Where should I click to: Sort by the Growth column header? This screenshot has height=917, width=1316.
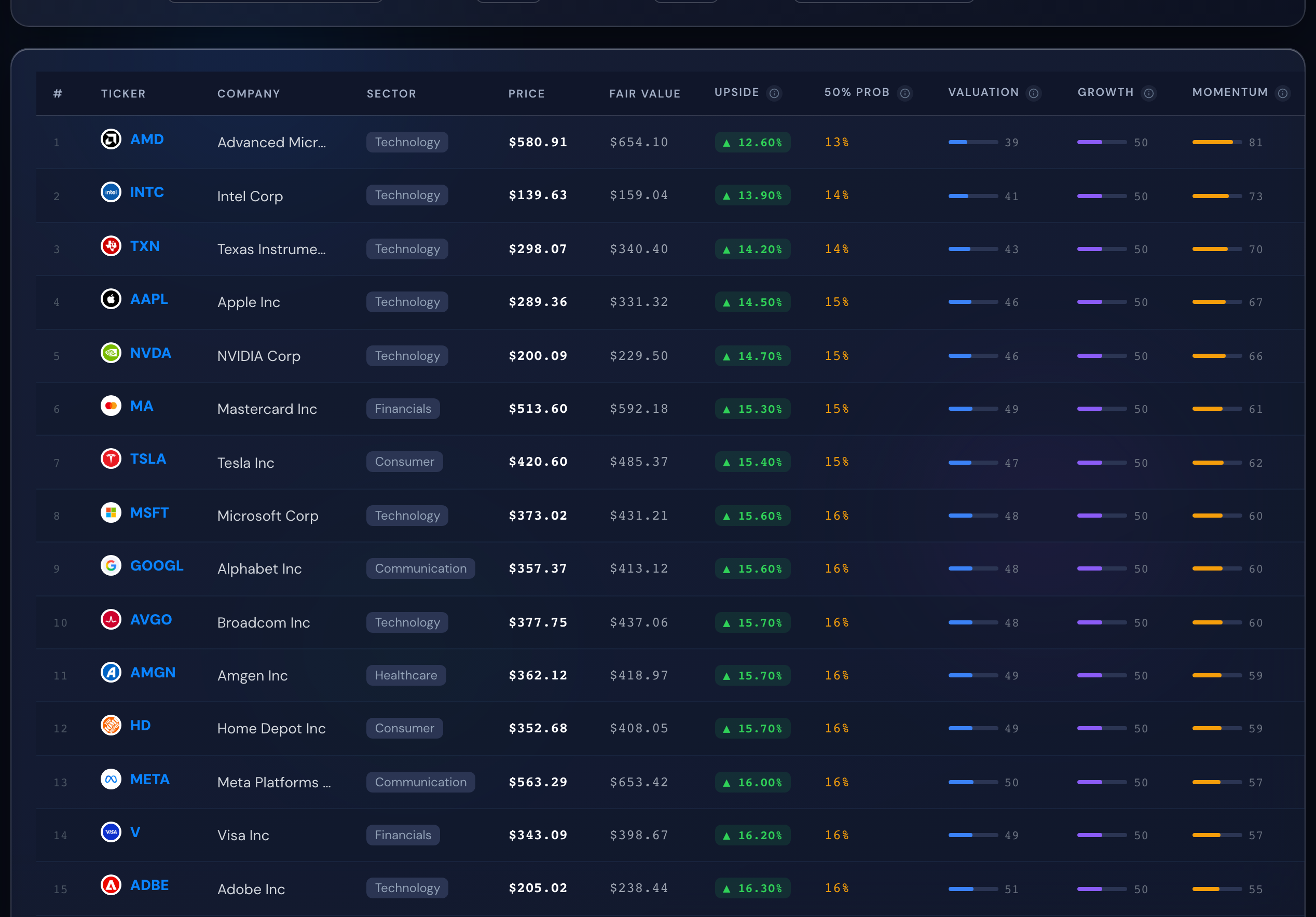[1106, 92]
